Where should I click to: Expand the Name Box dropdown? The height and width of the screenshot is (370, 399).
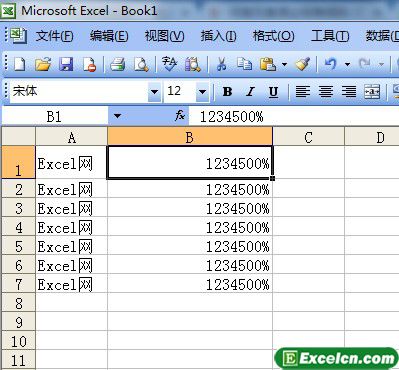(117, 116)
